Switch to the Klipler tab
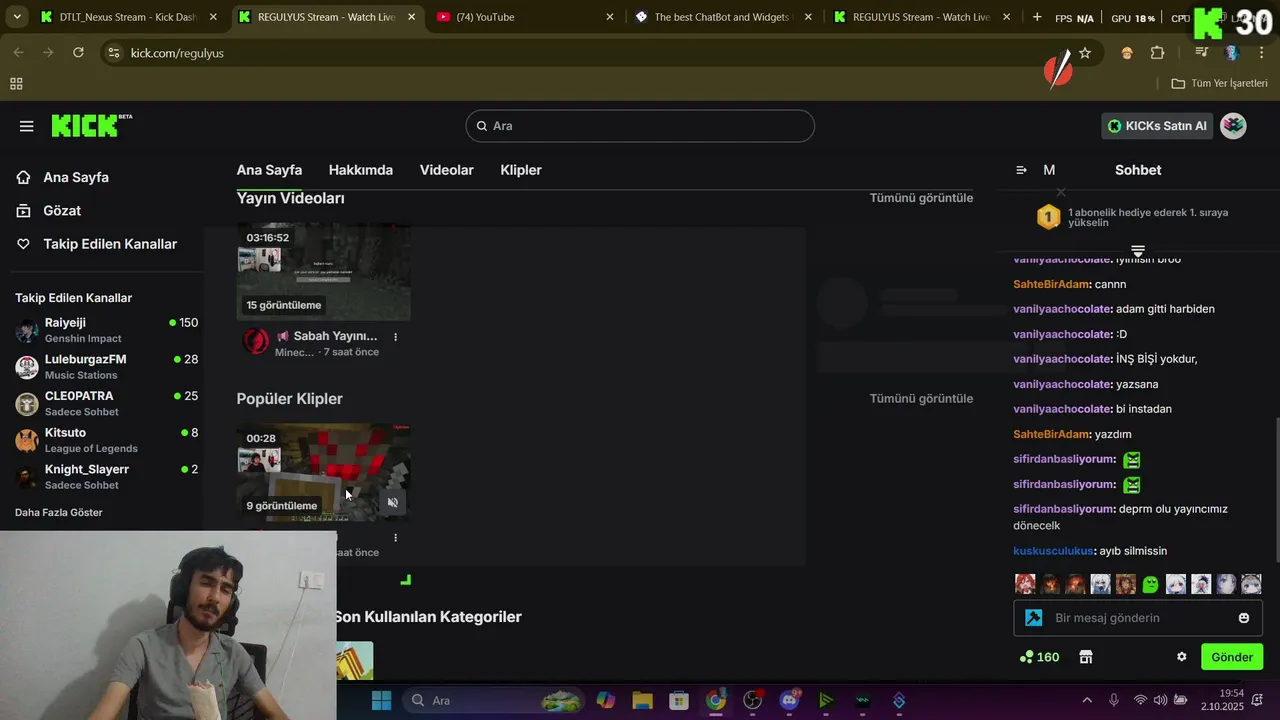This screenshot has width=1280, height=720. pyautogui.click(x=521, y=170)
